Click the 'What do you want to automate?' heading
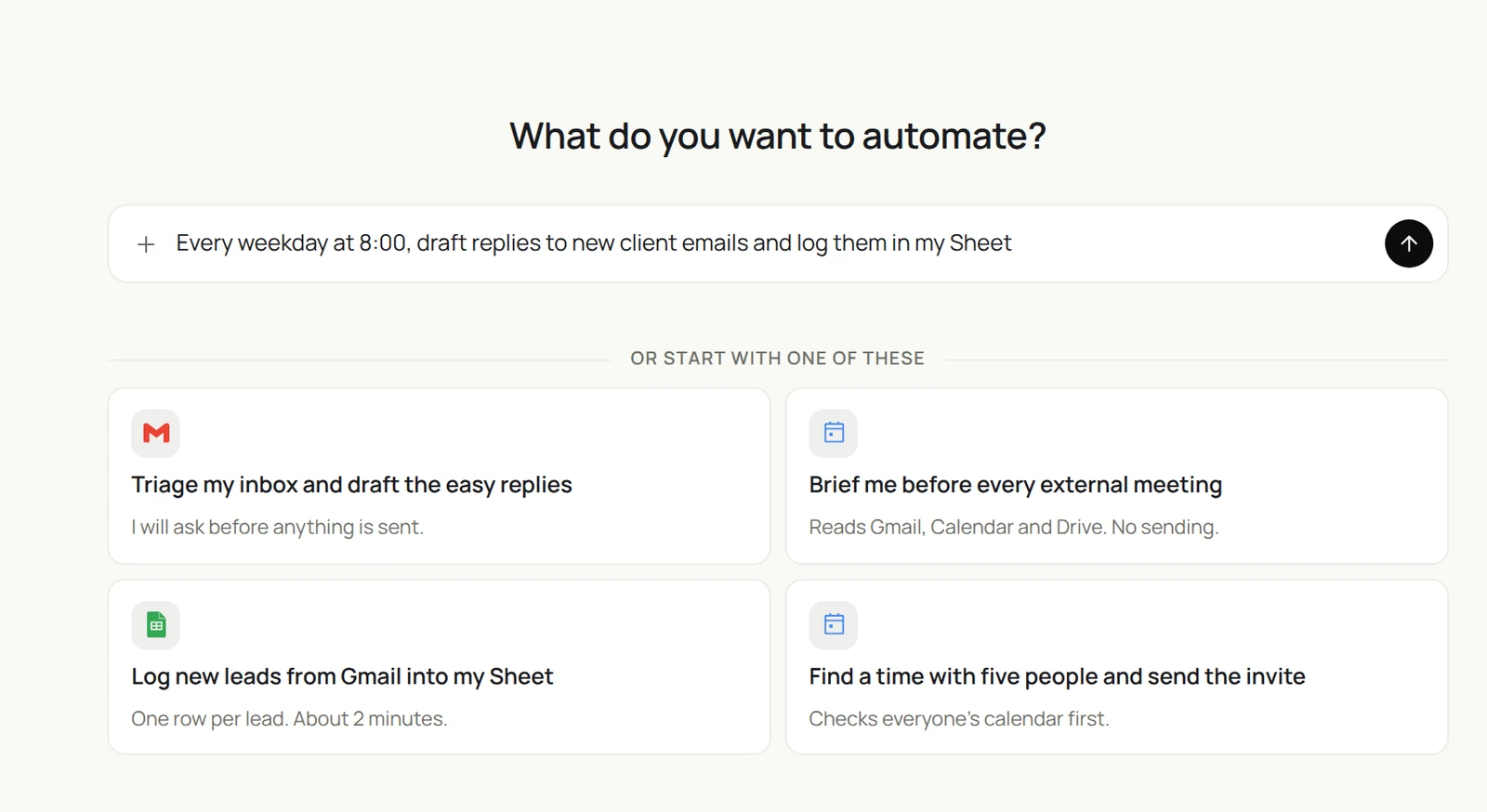Viewport: 1487px width, 812px height. click(778, 137)
